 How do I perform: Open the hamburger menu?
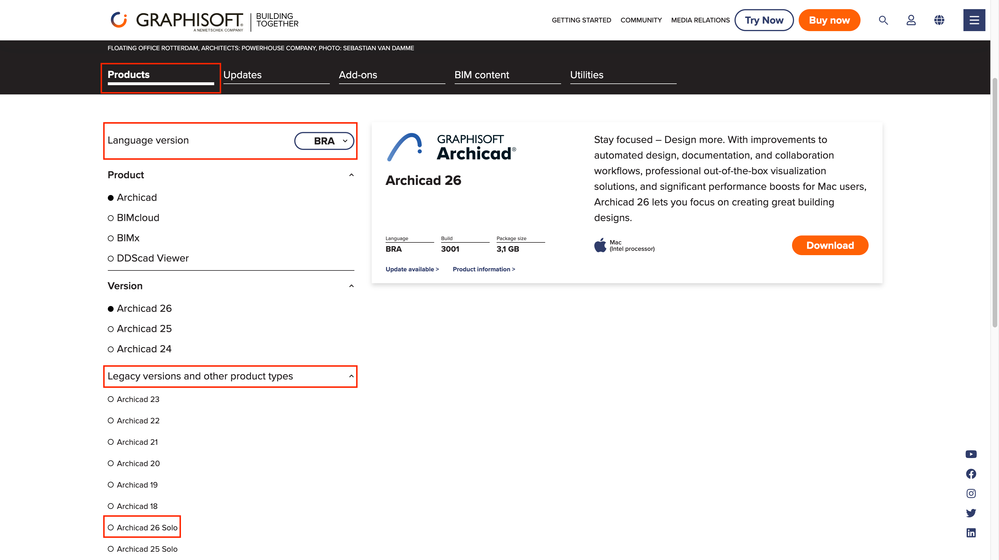tap(974, 20)
